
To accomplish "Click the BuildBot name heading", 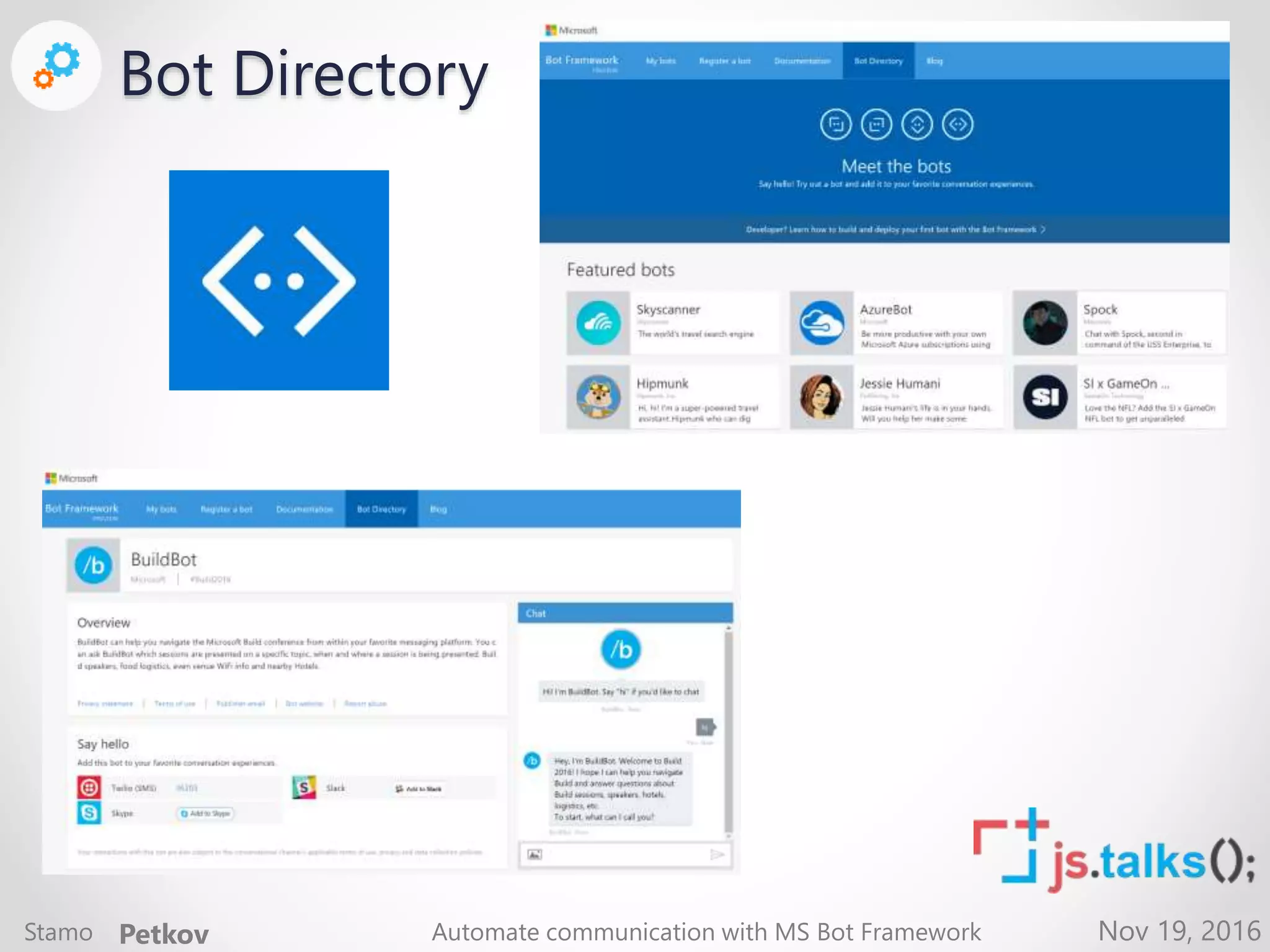I will click(x=164, y=559).
